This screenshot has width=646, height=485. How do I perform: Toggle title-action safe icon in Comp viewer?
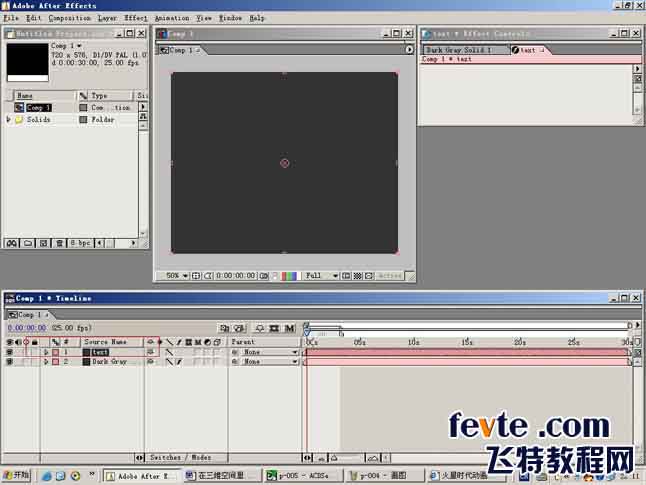click(x=196, y=276)
